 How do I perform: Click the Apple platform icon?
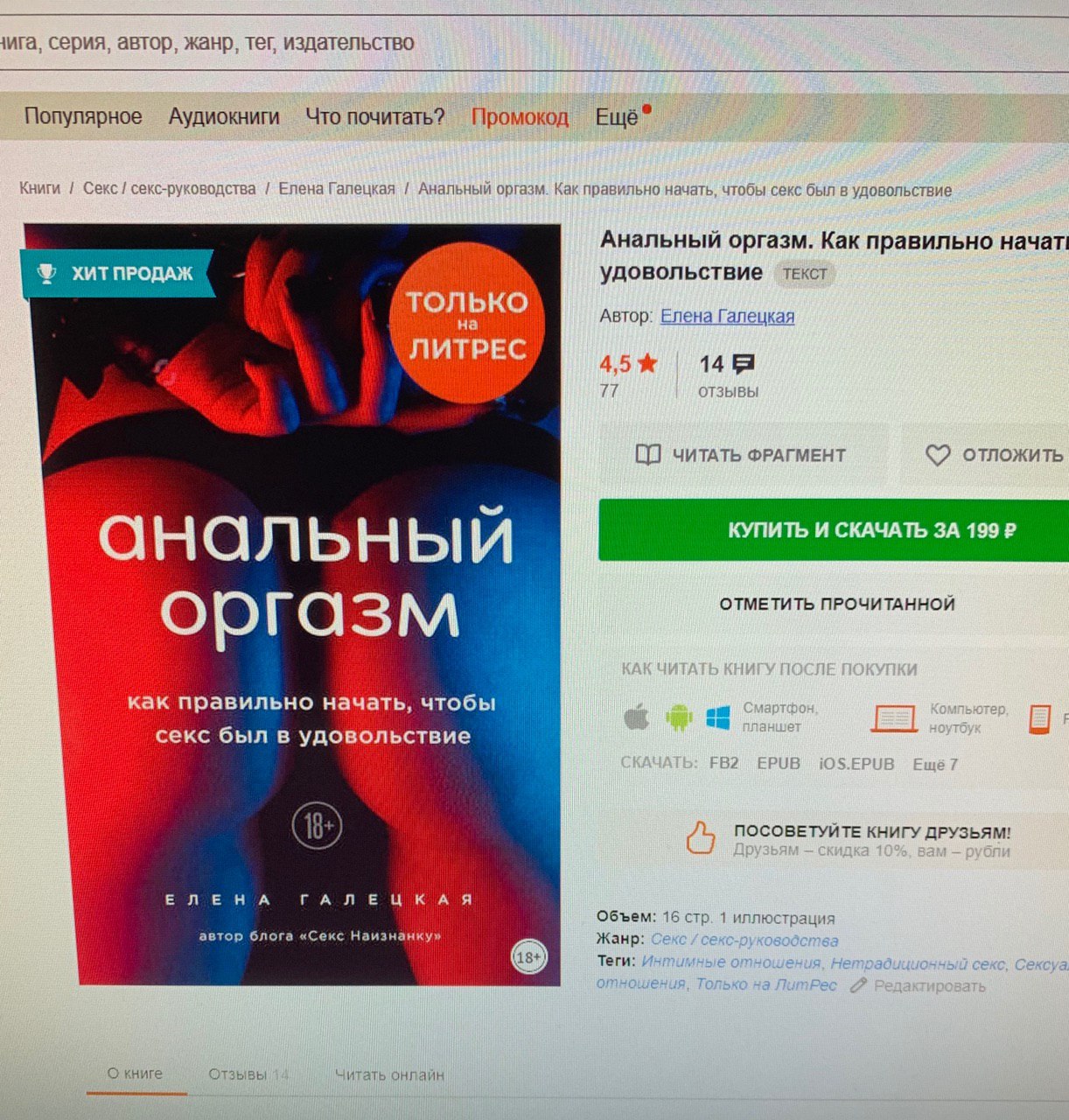(637, 717)
